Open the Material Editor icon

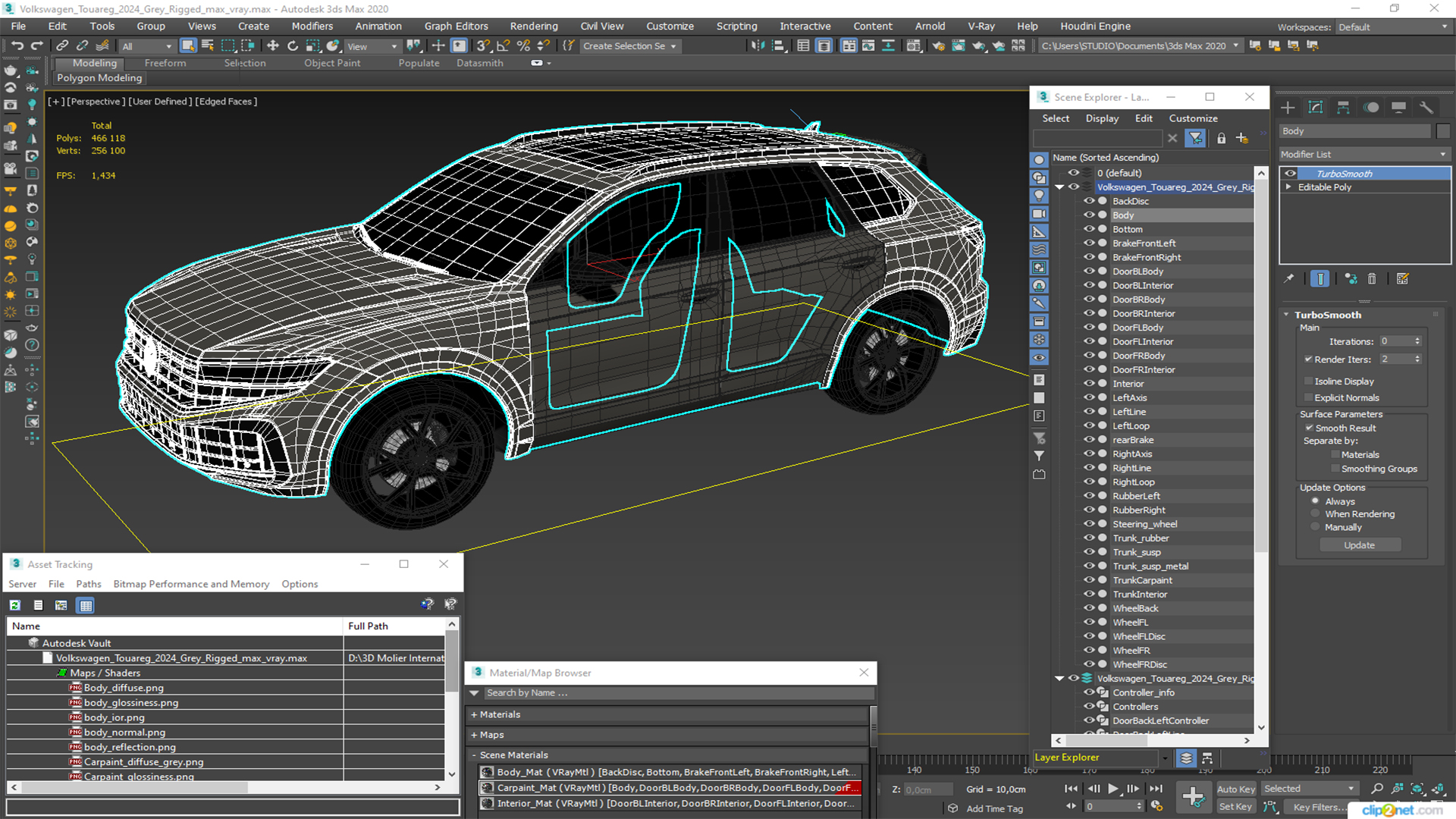tap(914, 45)
